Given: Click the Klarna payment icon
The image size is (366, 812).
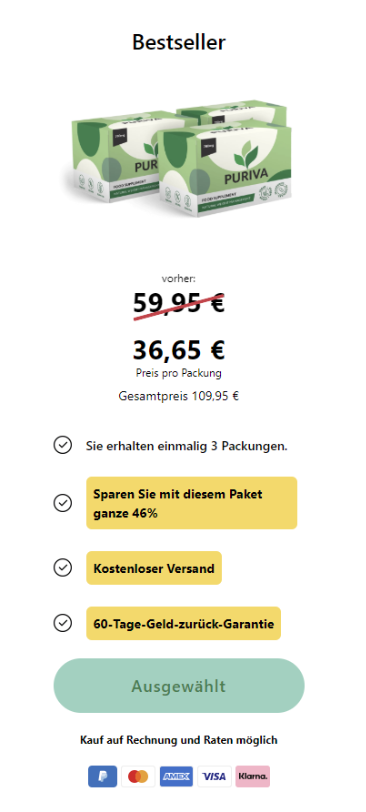Looking at the screenshot, I should point(253,776).
